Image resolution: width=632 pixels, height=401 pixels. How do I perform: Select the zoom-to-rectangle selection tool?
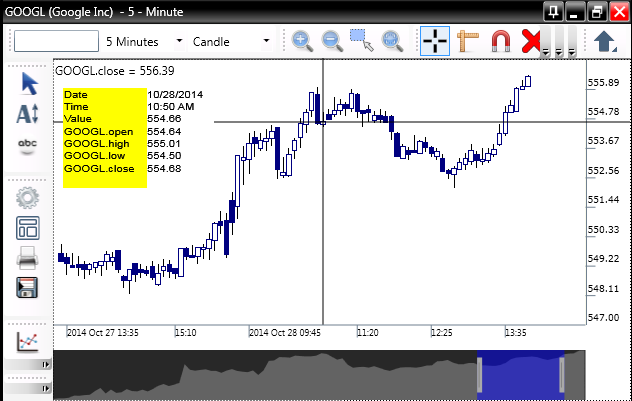362,41
